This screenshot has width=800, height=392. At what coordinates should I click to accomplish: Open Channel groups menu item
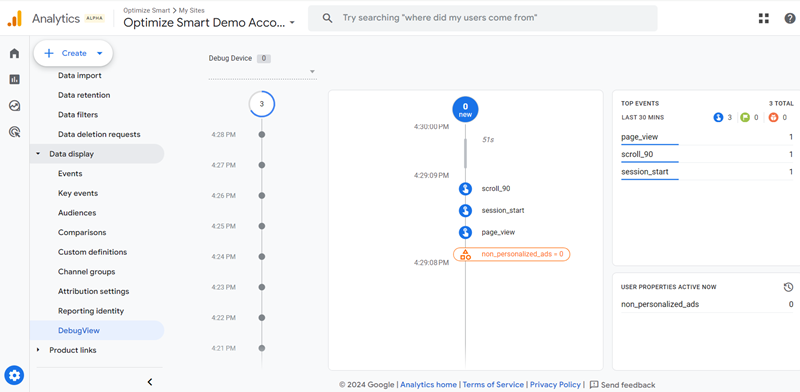tap(87, 272)
